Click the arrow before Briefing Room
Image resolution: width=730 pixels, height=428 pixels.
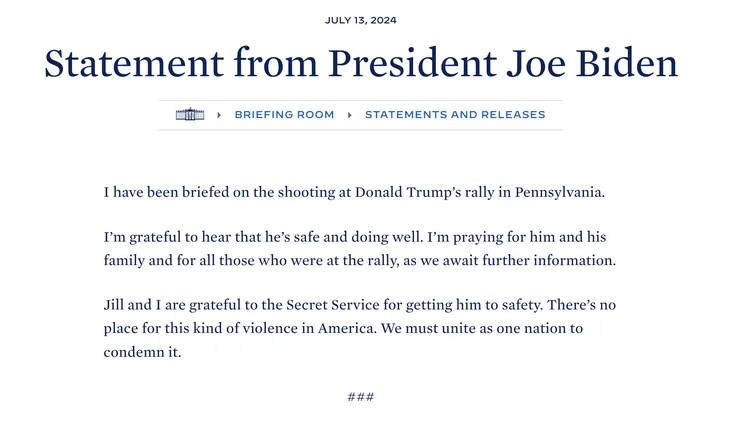tap(219, 115)
